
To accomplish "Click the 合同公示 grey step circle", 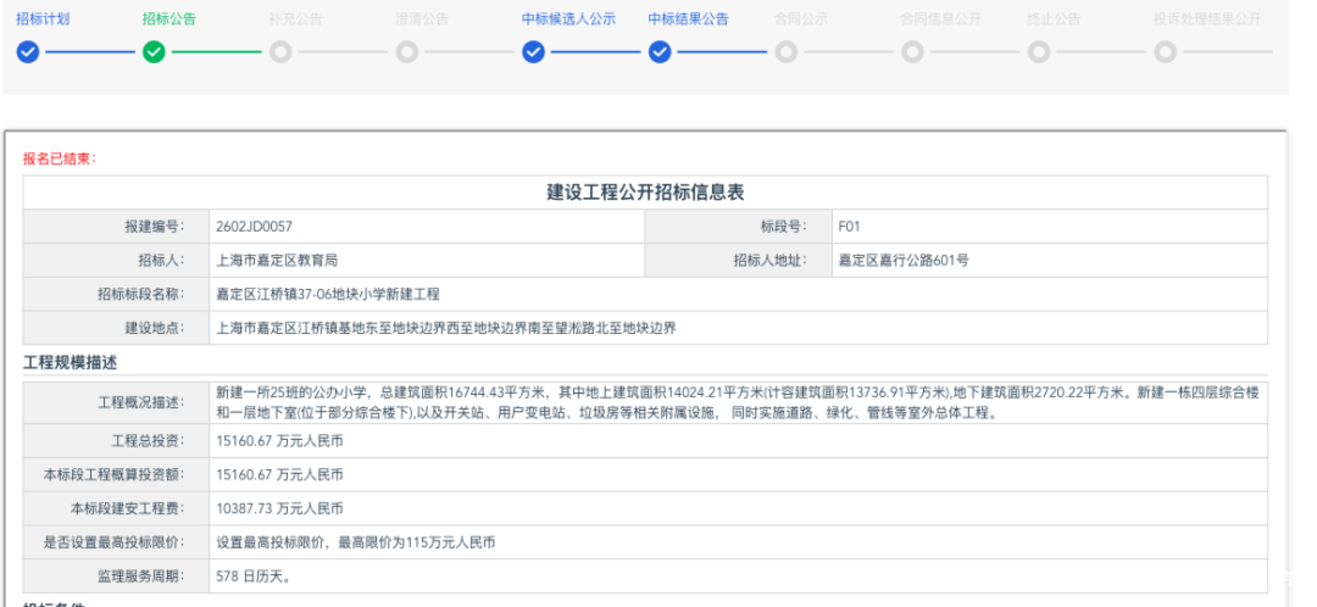I will (786, 52).
